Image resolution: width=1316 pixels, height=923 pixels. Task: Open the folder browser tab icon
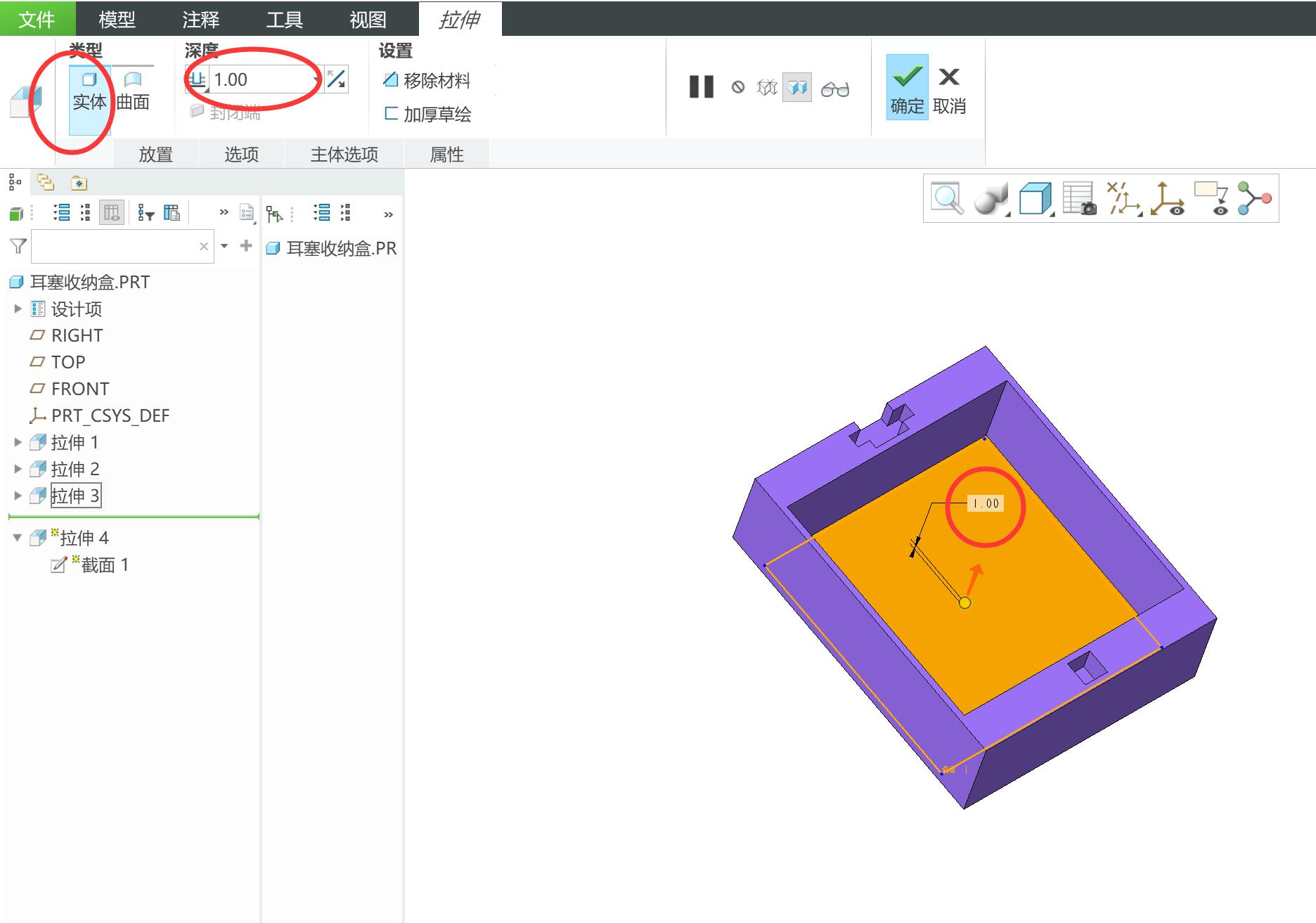[x=46, y=183]
